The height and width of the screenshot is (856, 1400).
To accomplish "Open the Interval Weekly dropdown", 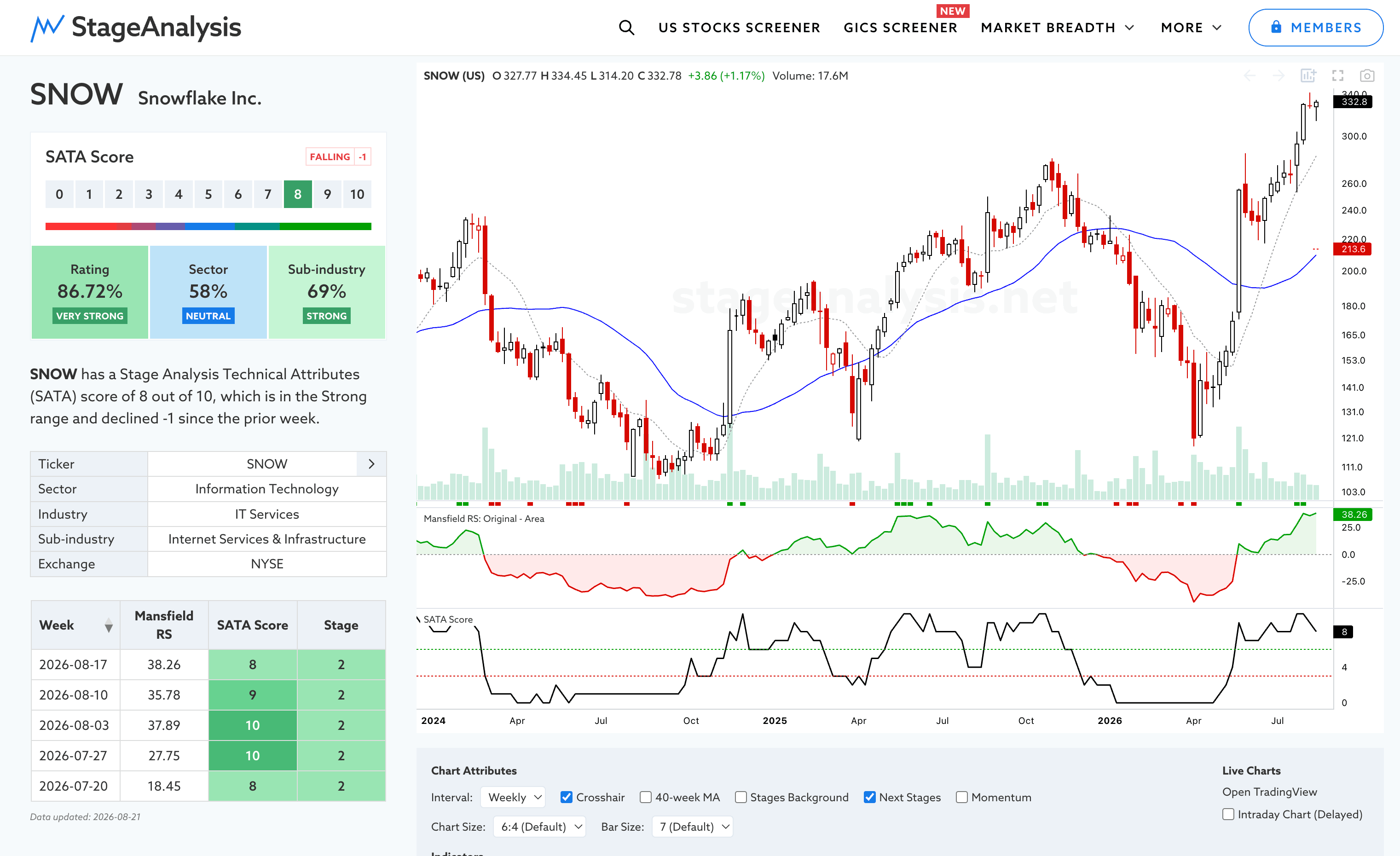I will (513, 797).
